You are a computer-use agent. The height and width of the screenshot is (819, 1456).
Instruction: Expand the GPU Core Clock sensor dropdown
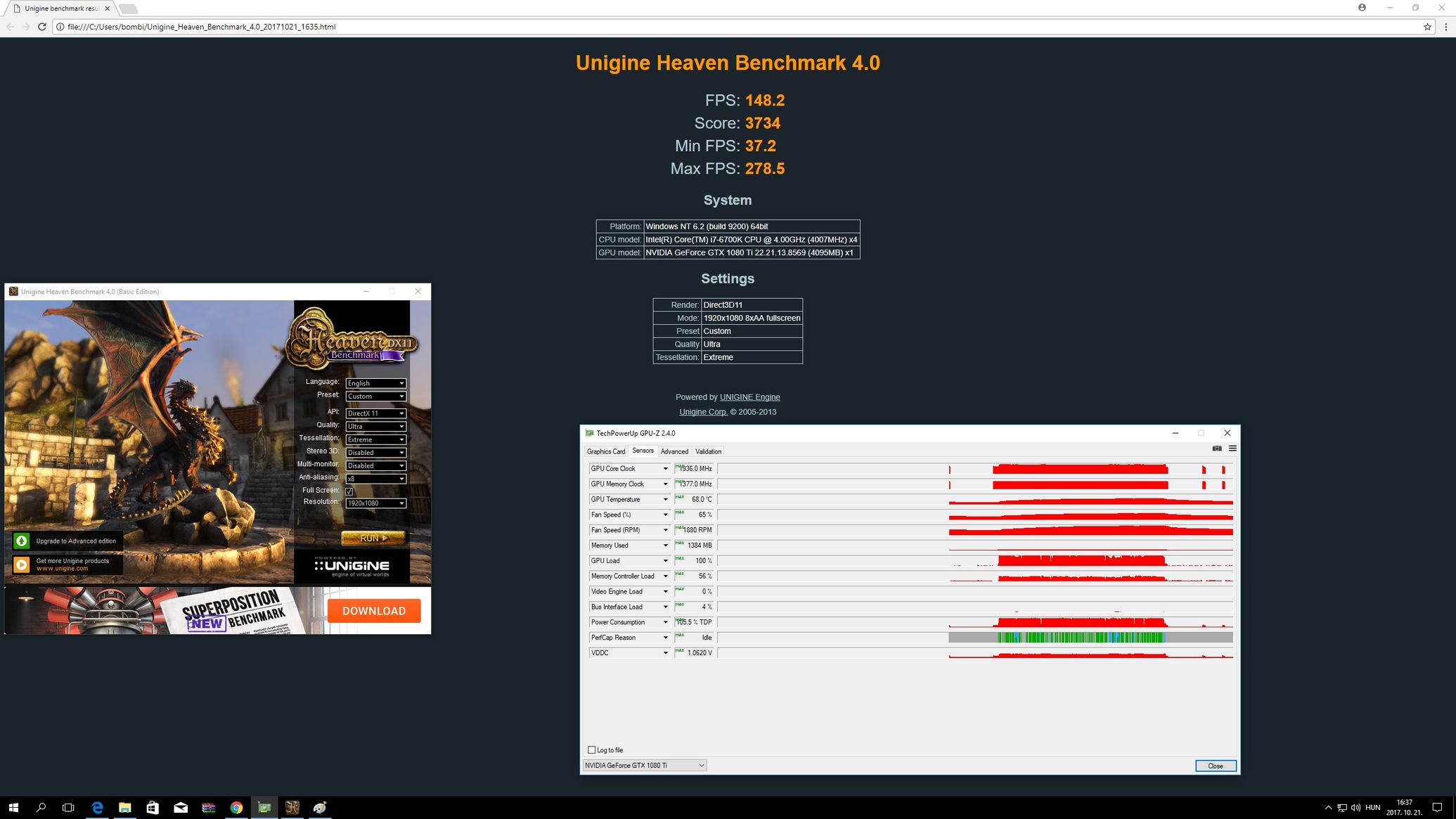(x=665, y=469)
